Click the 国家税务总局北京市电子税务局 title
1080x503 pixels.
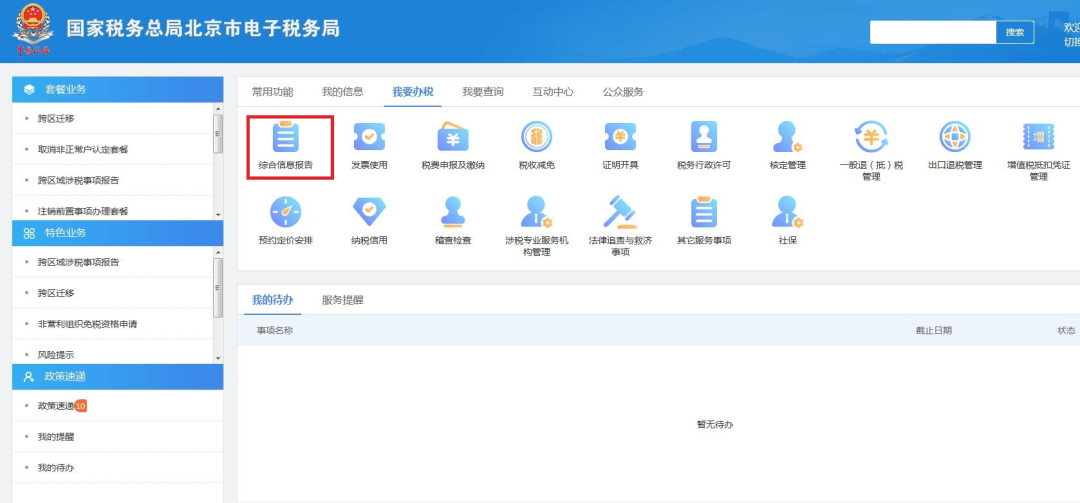pyautogui.click(x=203, y=29)
